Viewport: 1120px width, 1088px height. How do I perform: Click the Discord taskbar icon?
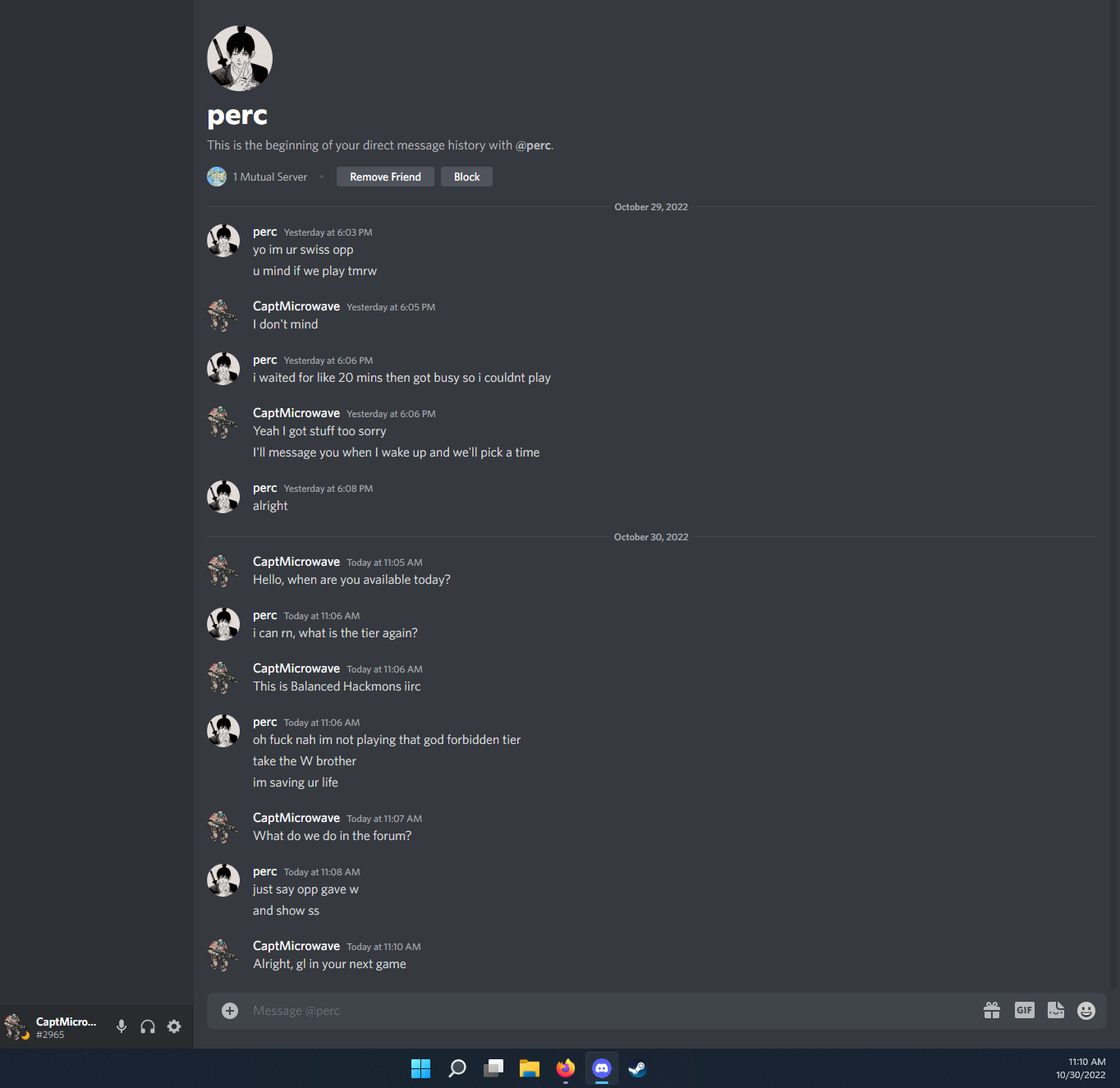[602, 1068]
